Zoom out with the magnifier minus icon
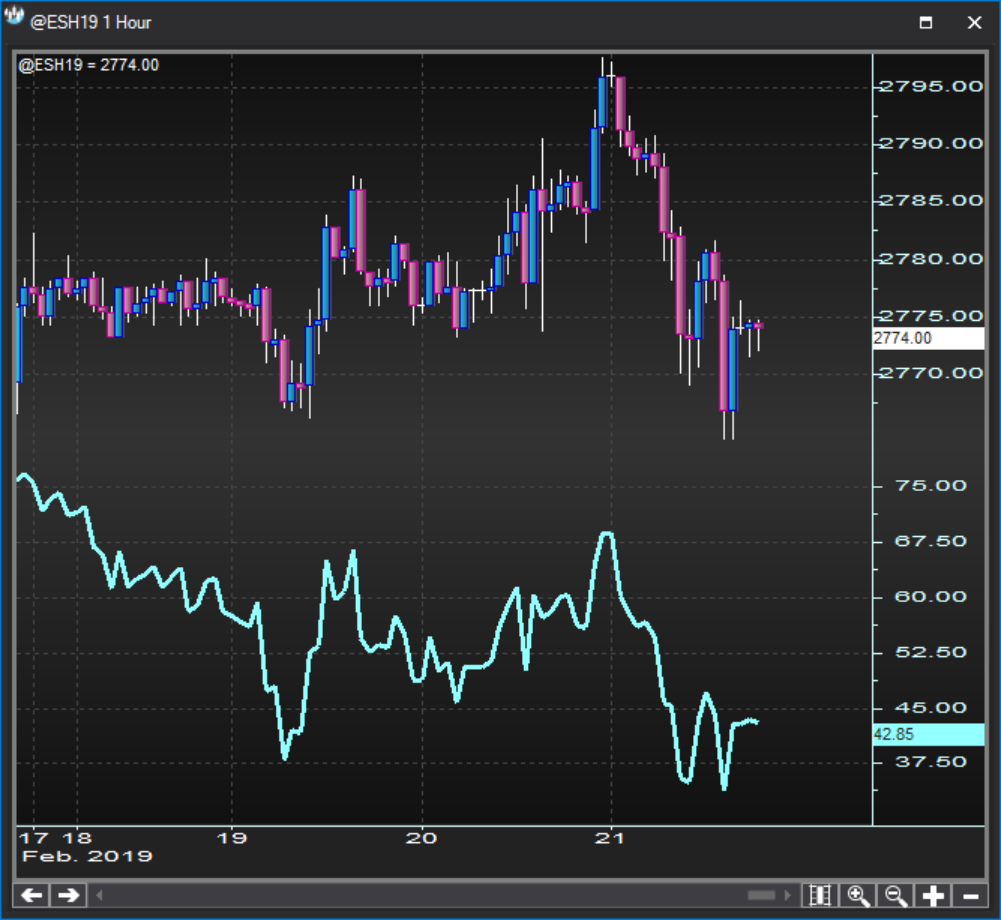Image resolution: width=1001 pixels, height=920 pixels. [x=896, y=895]
